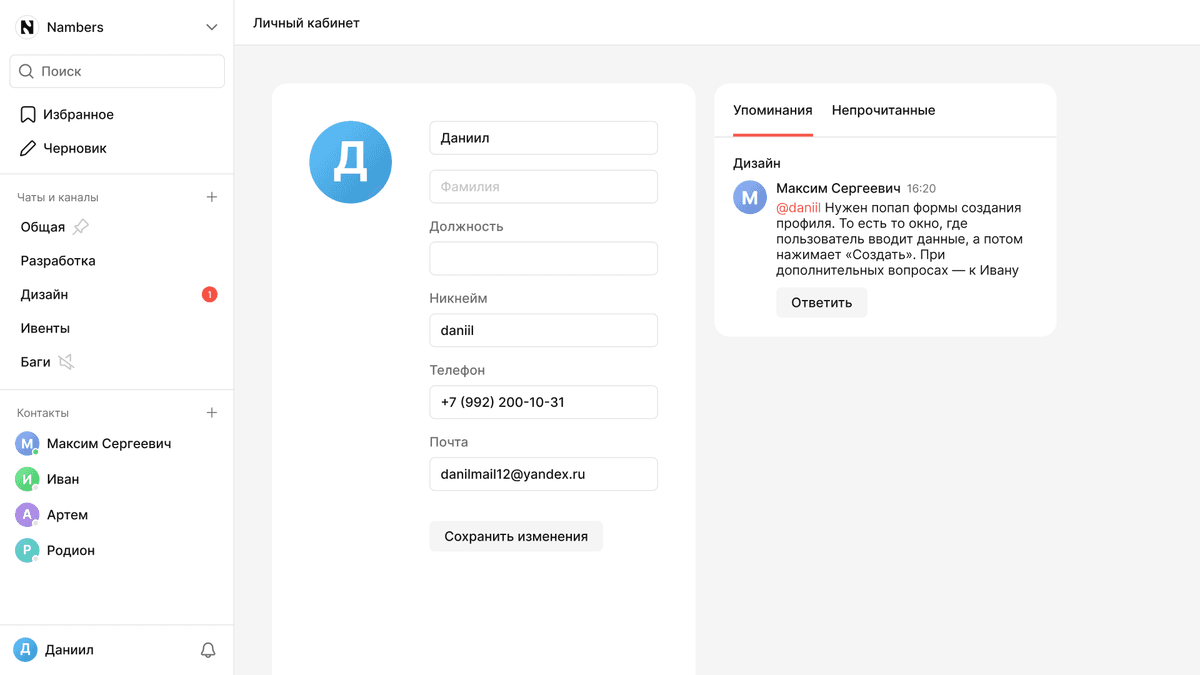Add new chat or channel plus icon
The height and width of the screenshot is (675, 1200).
[211, 197]
